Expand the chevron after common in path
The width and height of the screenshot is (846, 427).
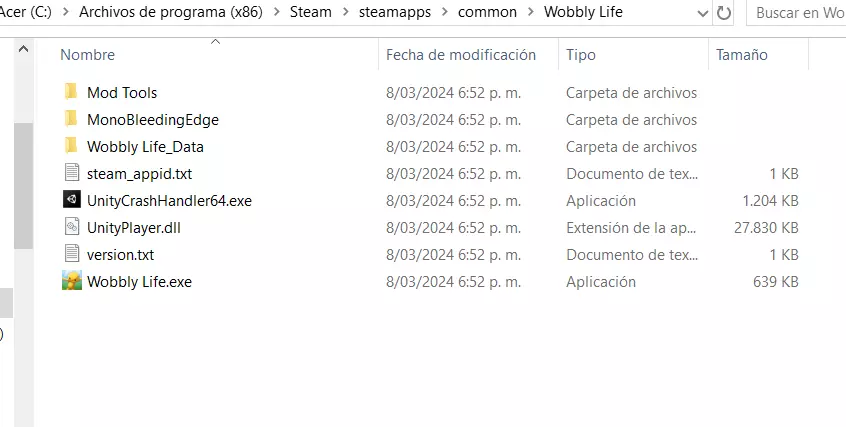click(x=530, y=13)
